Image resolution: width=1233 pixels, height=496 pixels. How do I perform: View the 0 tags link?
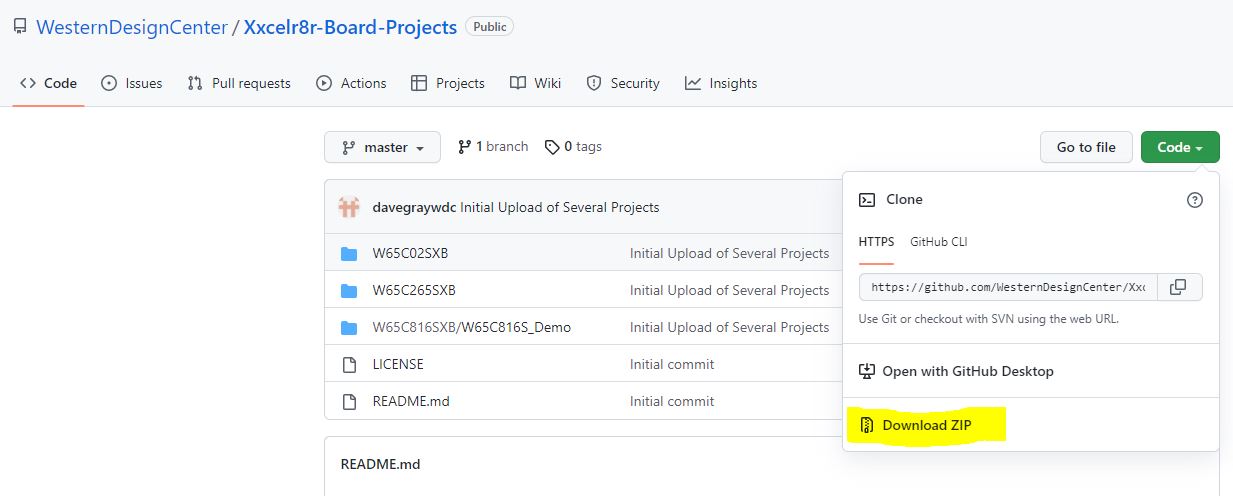(573, 146)
